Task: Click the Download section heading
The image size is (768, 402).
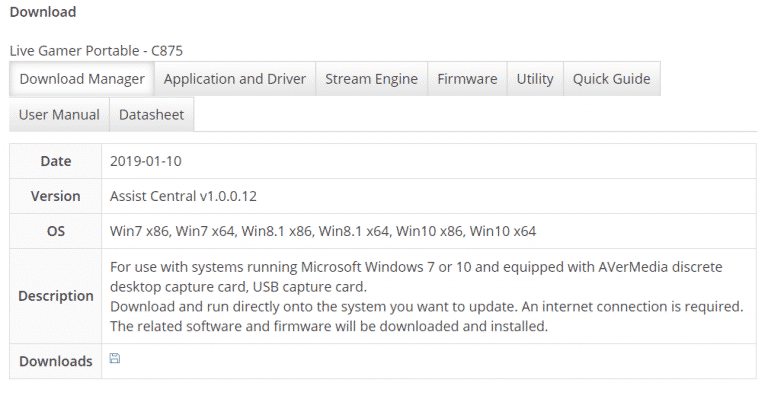Action: pyautogui.click(x=43, y=13)
